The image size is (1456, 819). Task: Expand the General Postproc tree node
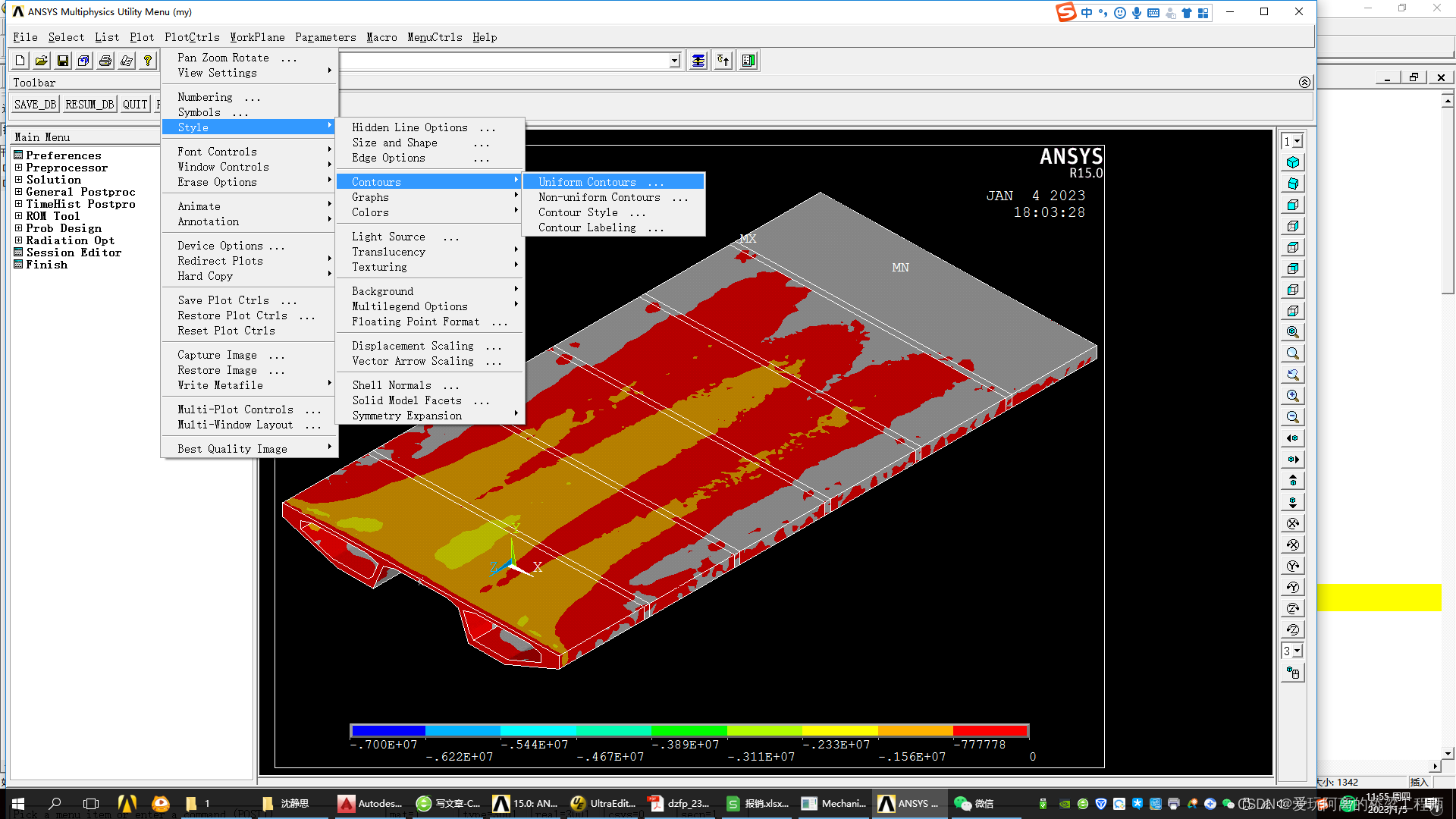(19, 192)
